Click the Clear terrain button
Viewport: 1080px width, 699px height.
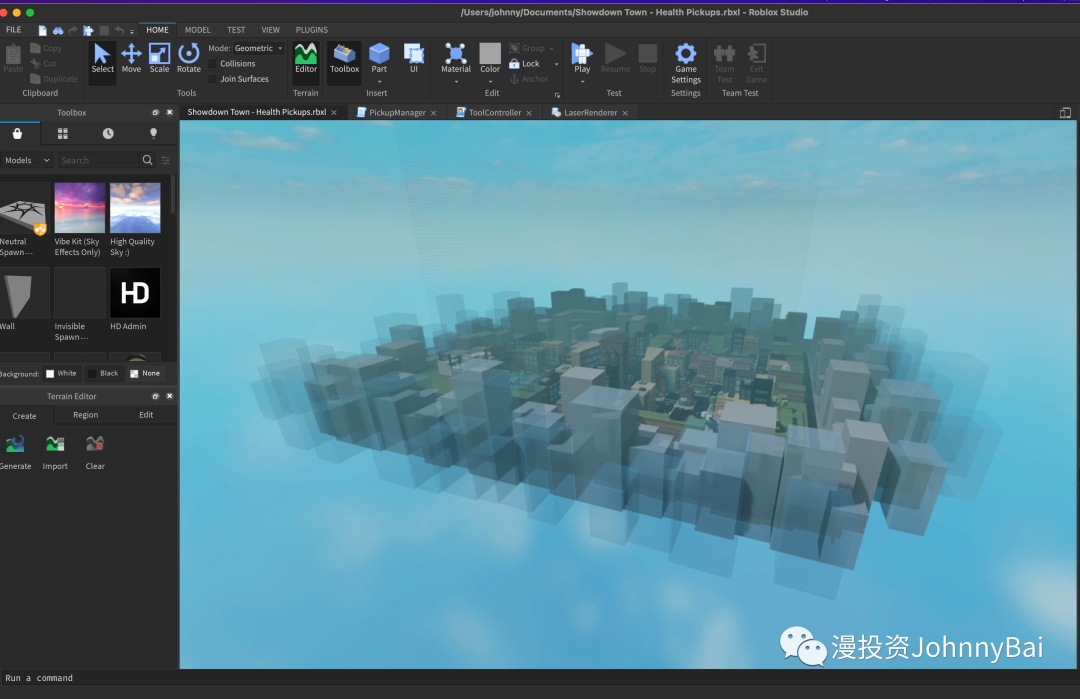click(95, 445)
